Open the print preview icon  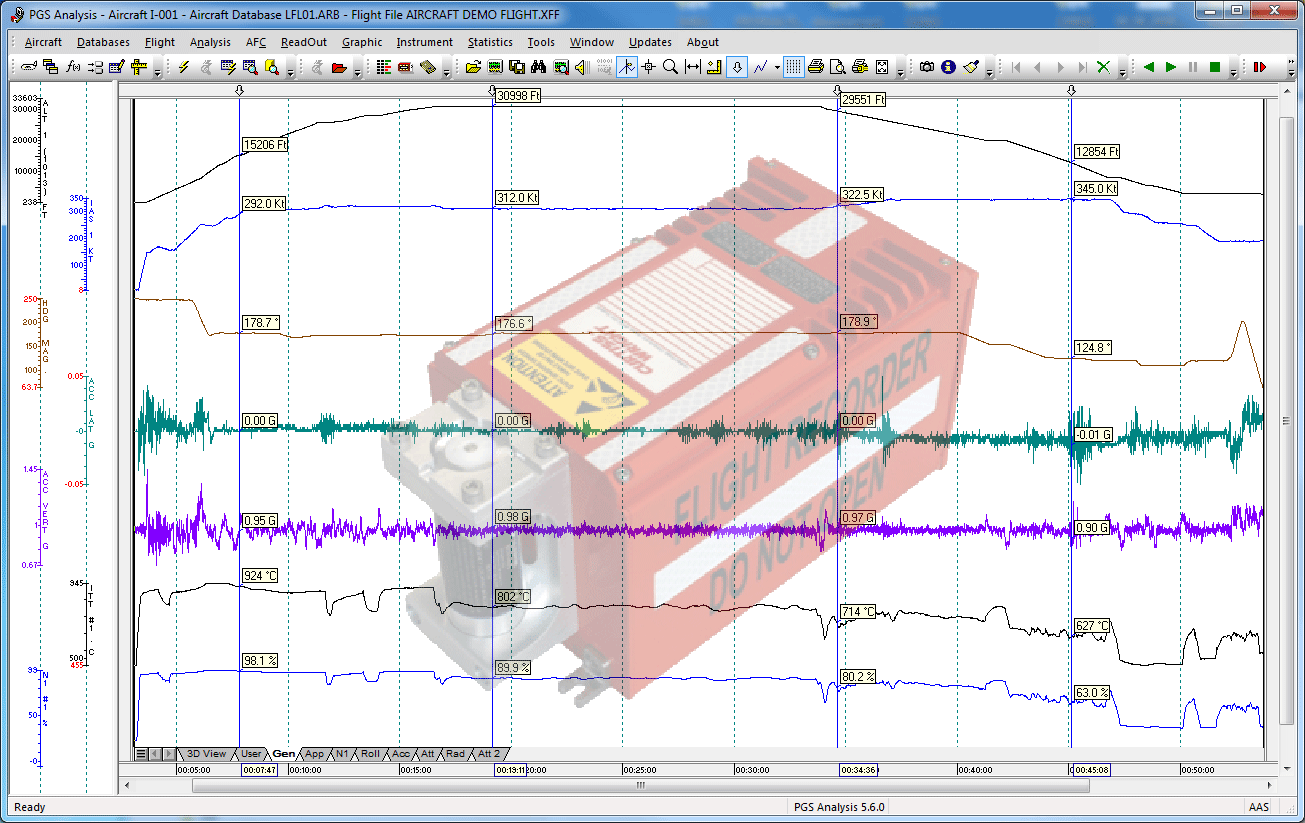(837, 67)
